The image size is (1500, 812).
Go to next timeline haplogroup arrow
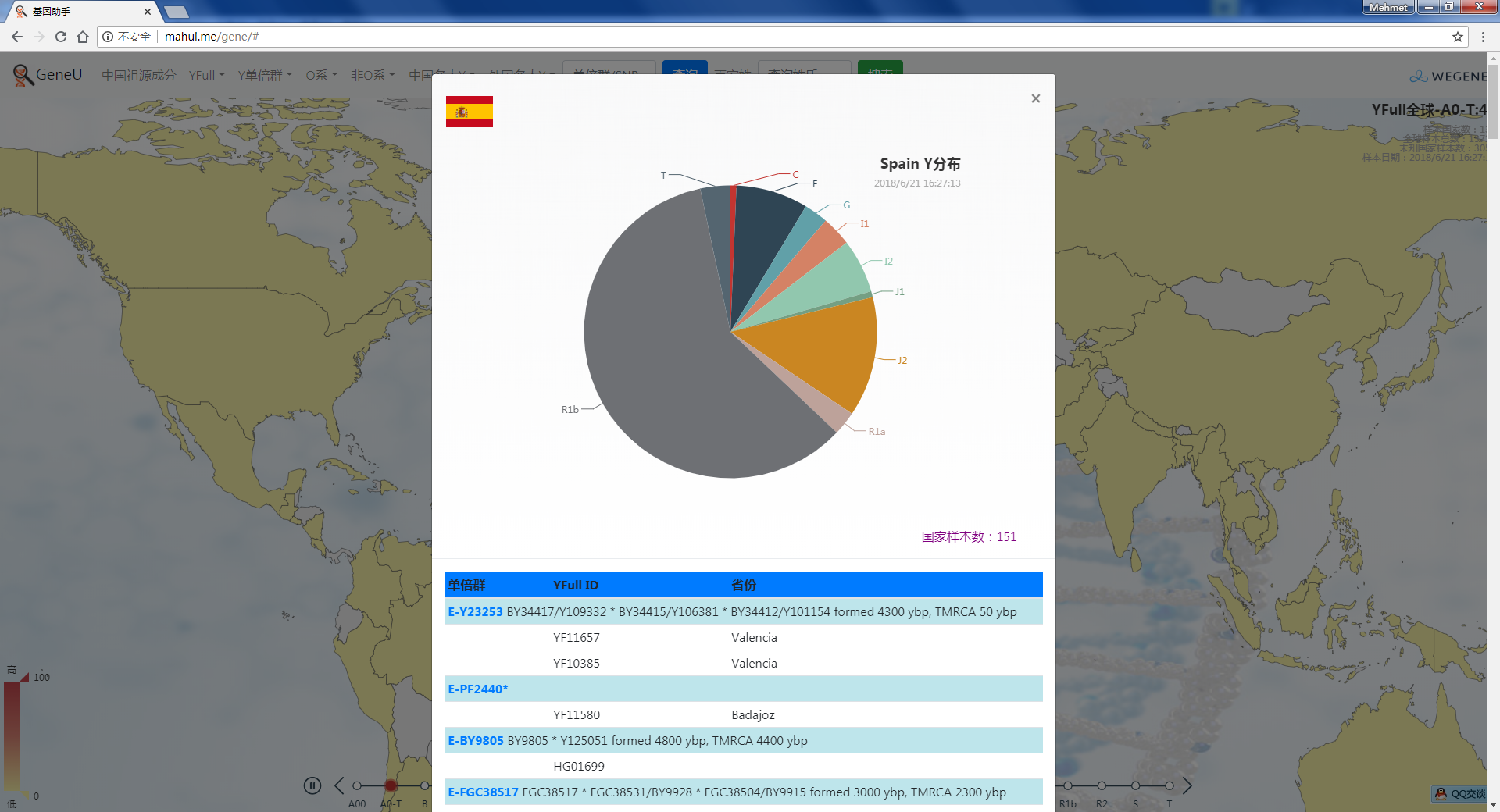pyautogui.click(x=1187, y=785)
